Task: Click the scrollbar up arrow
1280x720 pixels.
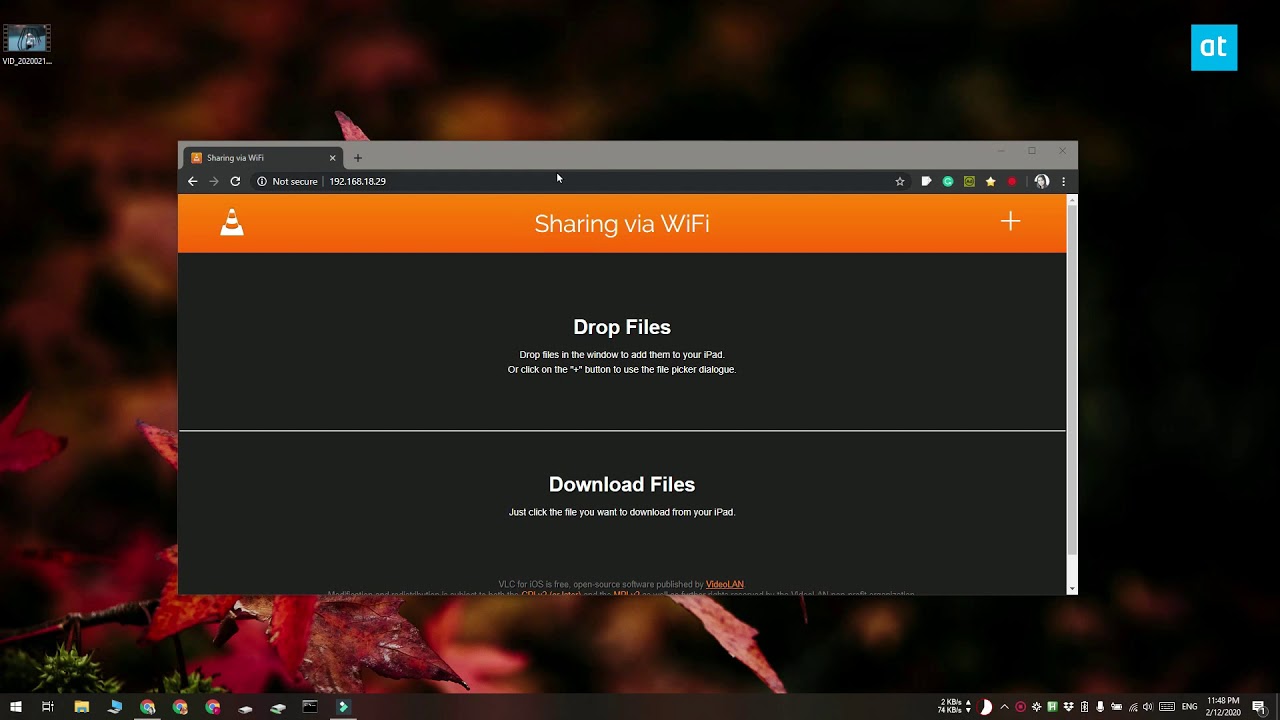Action: pyautogui.click(x=1072, y=199)
